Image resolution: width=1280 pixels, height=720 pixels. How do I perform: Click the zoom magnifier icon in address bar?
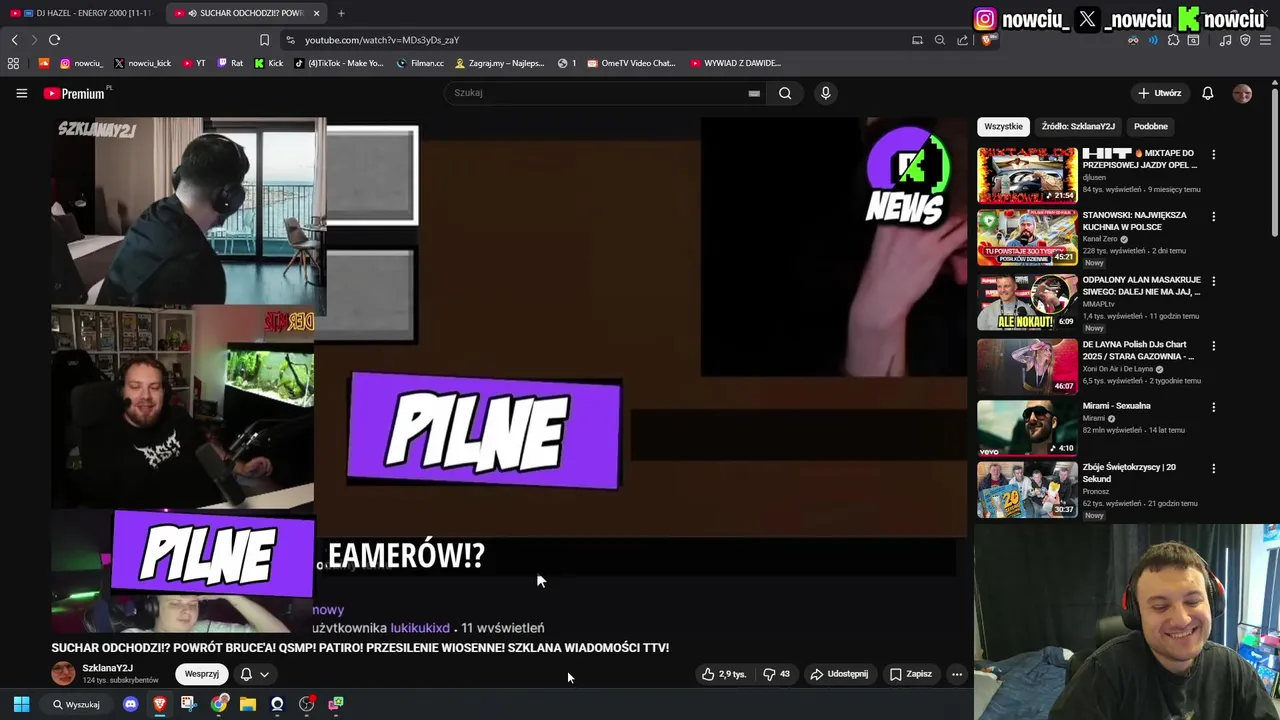pos(939,40)
